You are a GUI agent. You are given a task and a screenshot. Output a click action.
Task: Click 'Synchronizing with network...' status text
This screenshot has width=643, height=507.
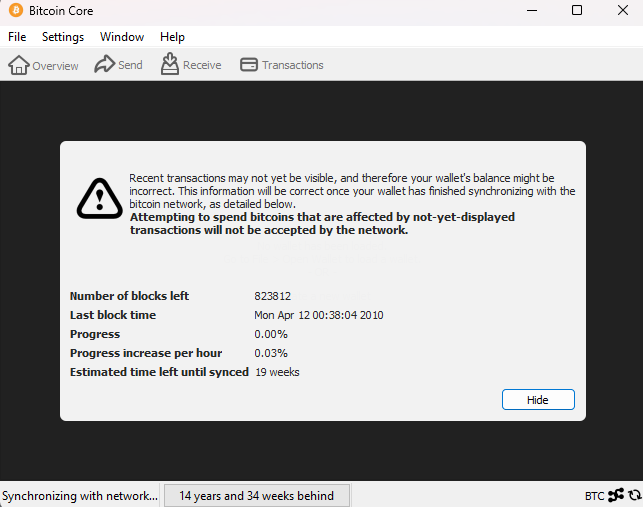pos(80,496)
